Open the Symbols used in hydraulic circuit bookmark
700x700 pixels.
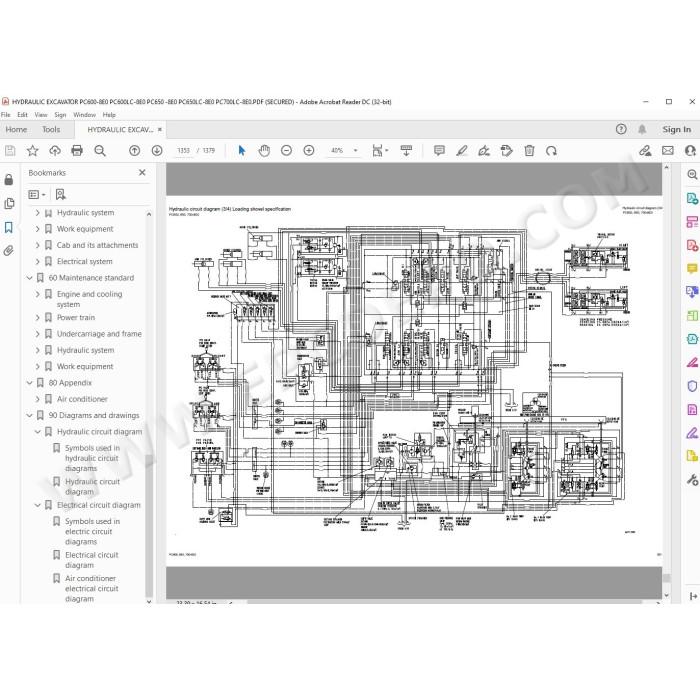(x=92, y=458)
